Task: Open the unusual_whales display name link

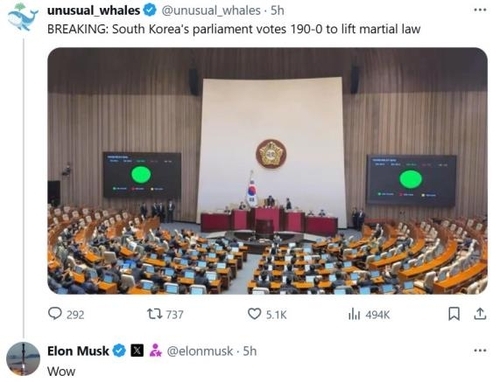Action: point(94,10)
